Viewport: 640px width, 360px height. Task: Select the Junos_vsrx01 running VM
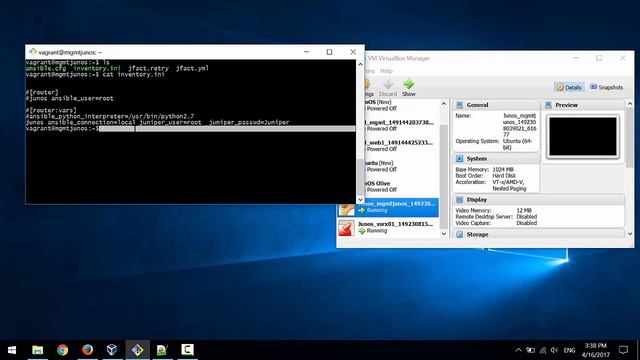pos(388,228)
